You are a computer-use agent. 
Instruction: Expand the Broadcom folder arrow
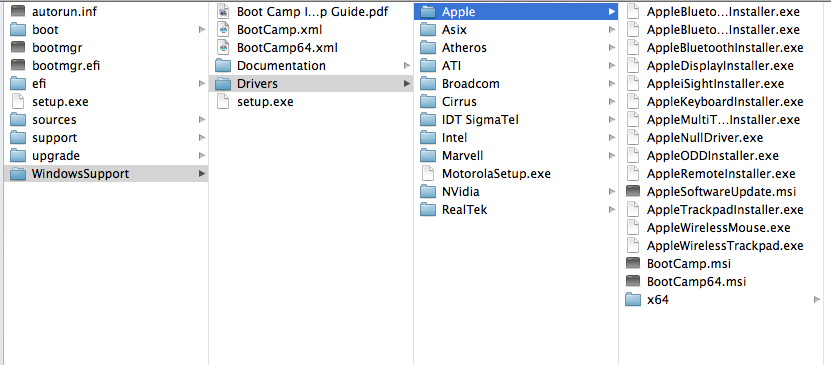tap(612, 84)
